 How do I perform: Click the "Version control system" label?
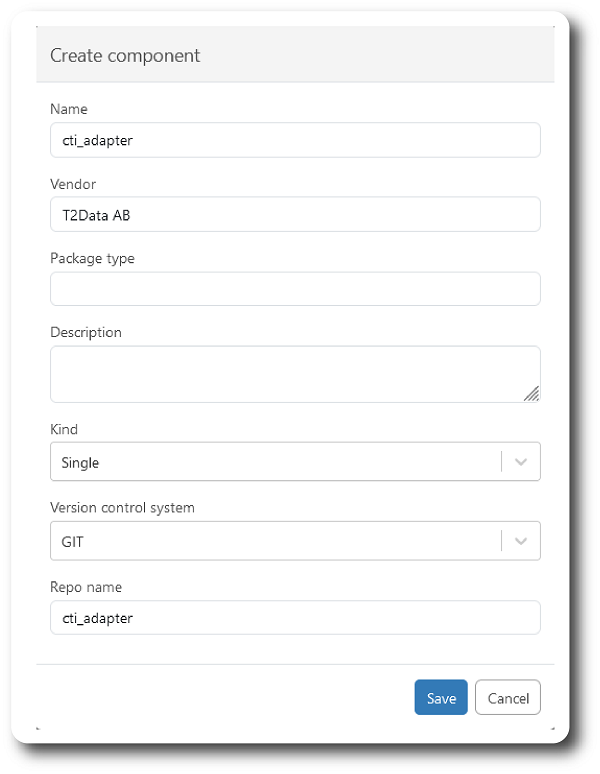pos(122,507)
